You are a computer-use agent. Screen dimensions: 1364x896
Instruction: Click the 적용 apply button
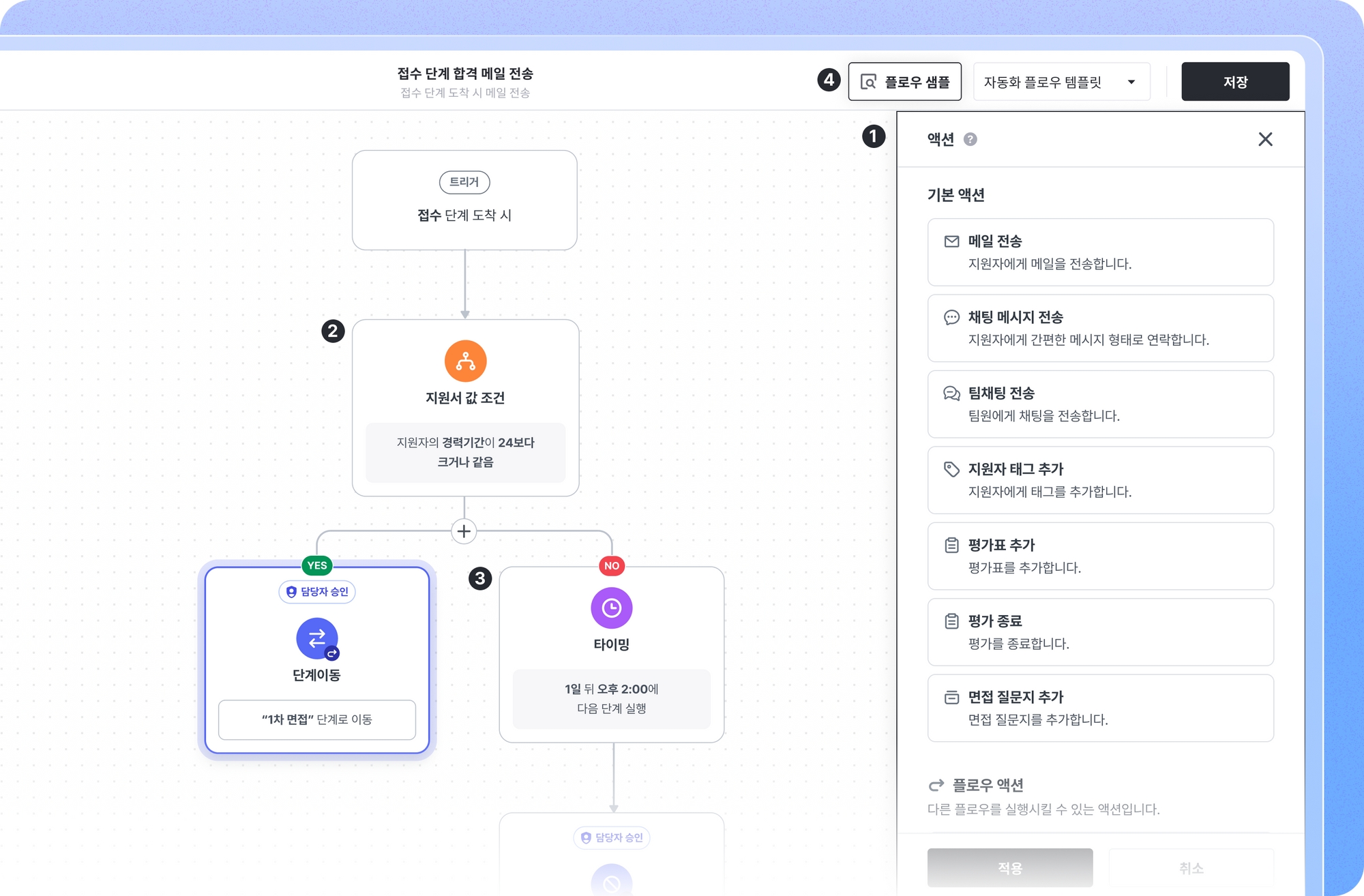click(1009, 867)
